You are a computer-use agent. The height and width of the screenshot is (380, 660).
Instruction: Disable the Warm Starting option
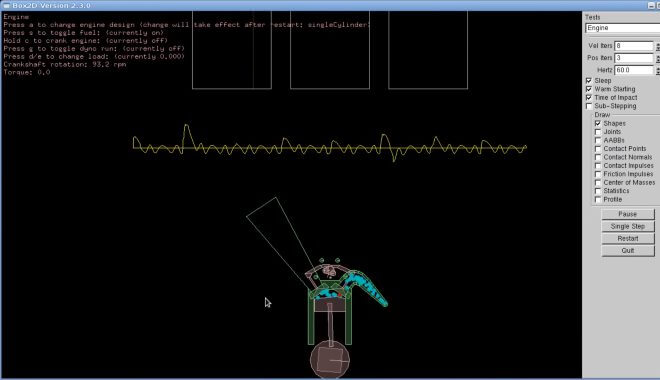[x=589, y=89]
